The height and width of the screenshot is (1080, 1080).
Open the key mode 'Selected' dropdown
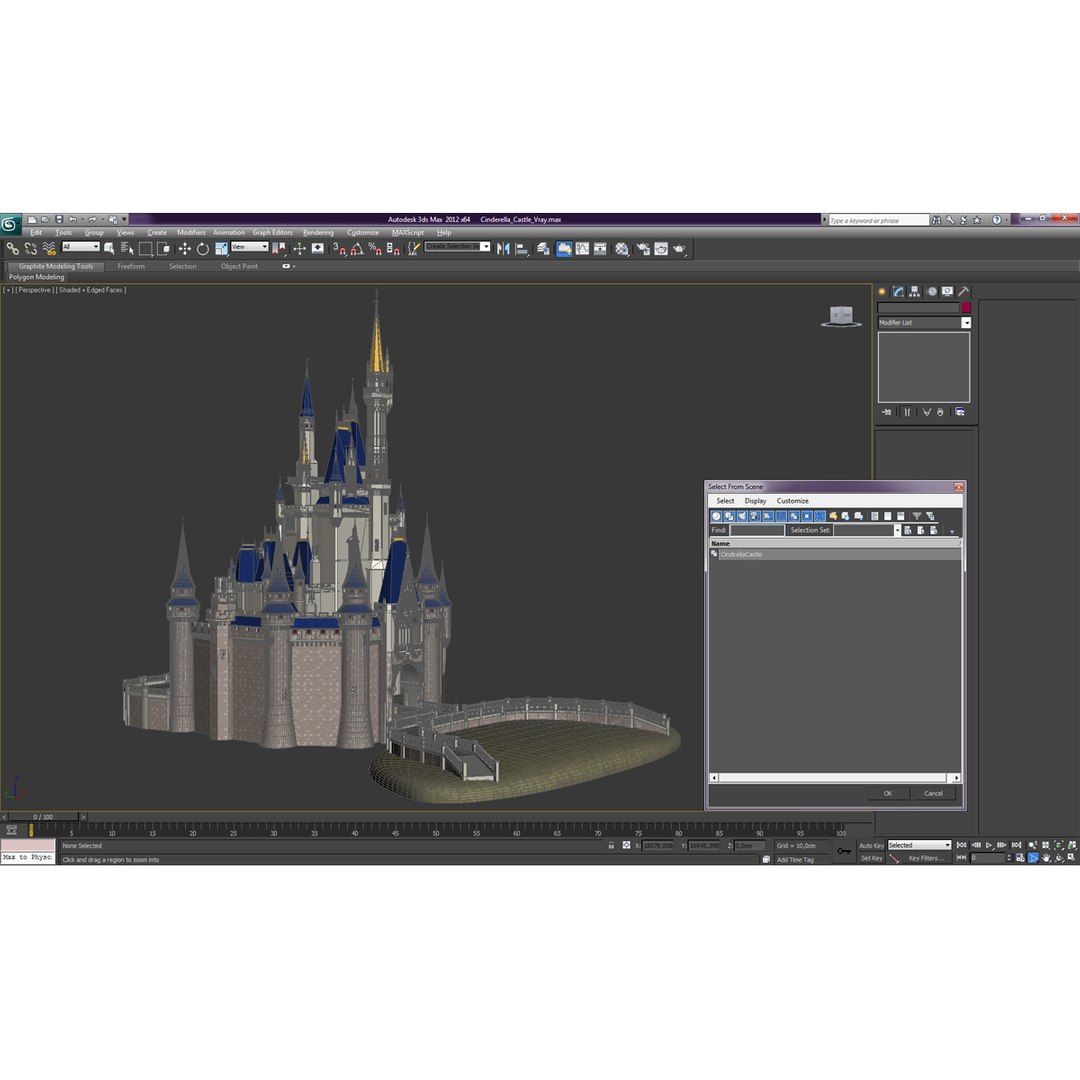point(919,845)
